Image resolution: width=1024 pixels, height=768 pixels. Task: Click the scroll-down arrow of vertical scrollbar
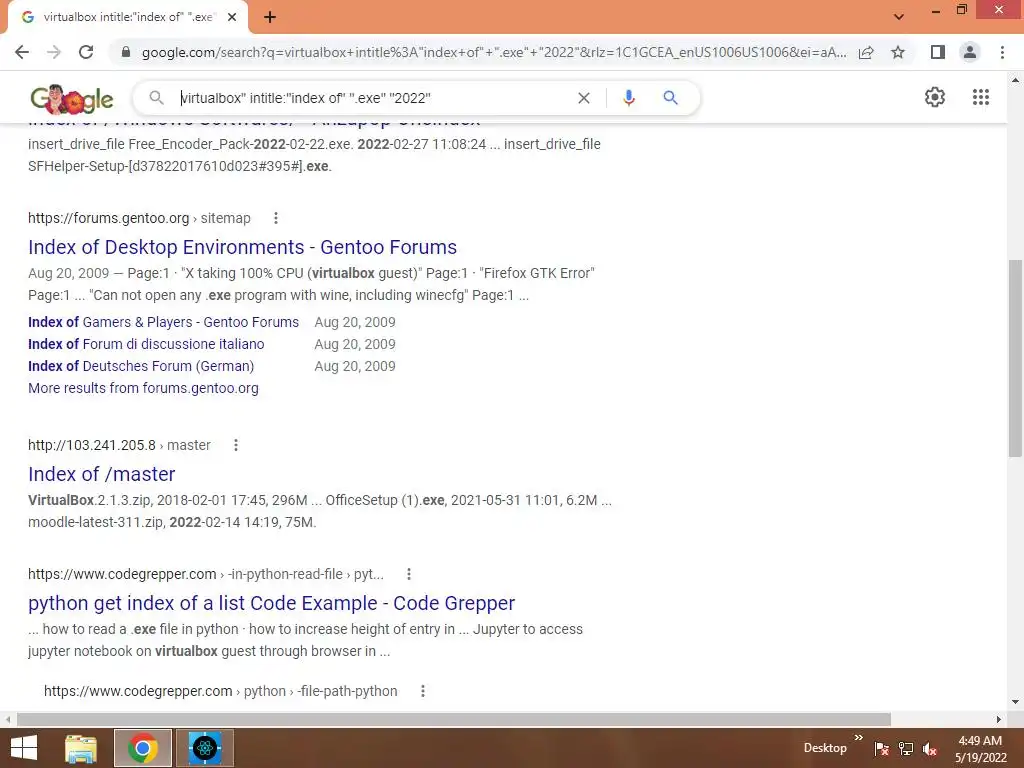1015,703
